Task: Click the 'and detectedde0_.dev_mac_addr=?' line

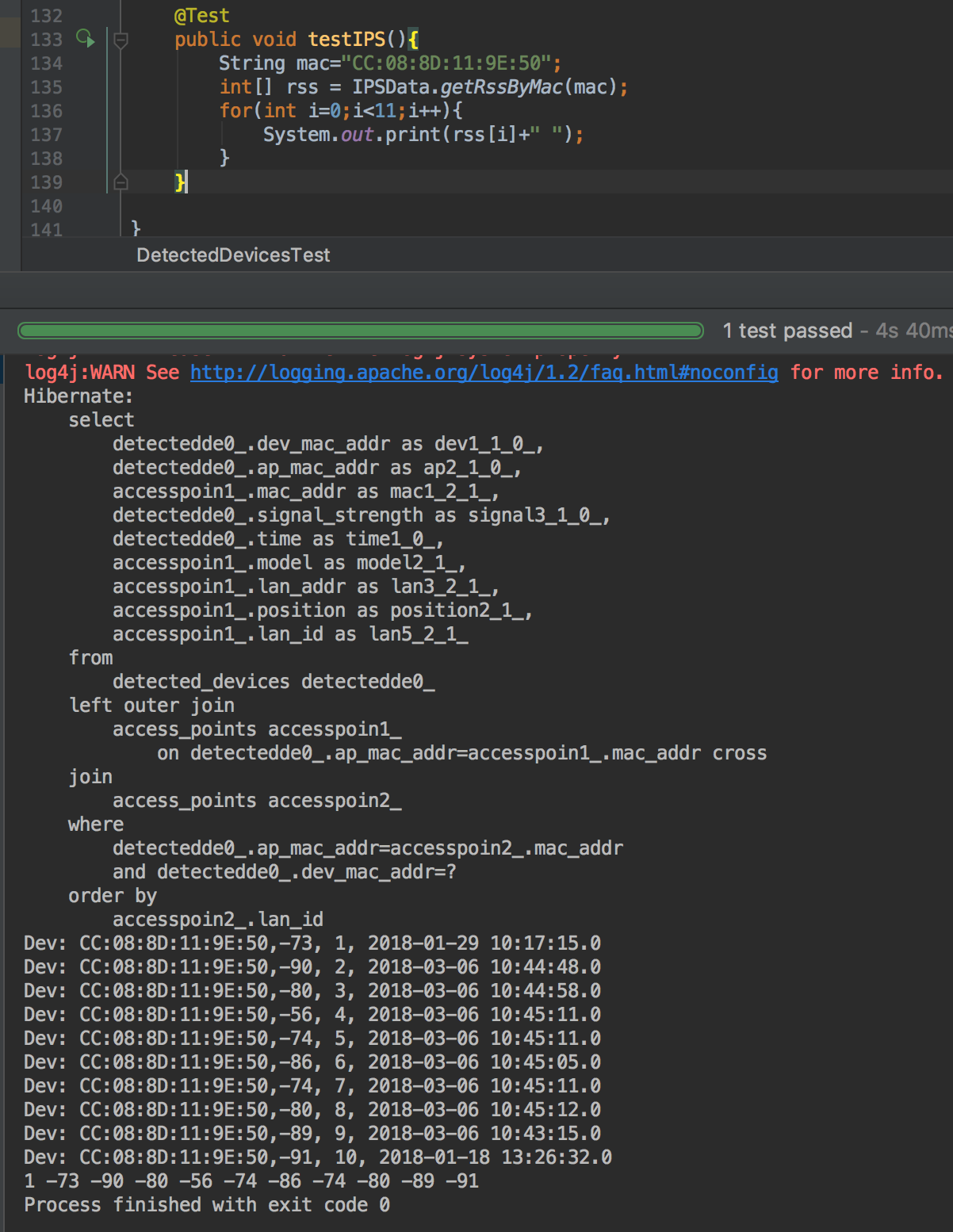Action: pyautogui.click(x=285, y=871)
